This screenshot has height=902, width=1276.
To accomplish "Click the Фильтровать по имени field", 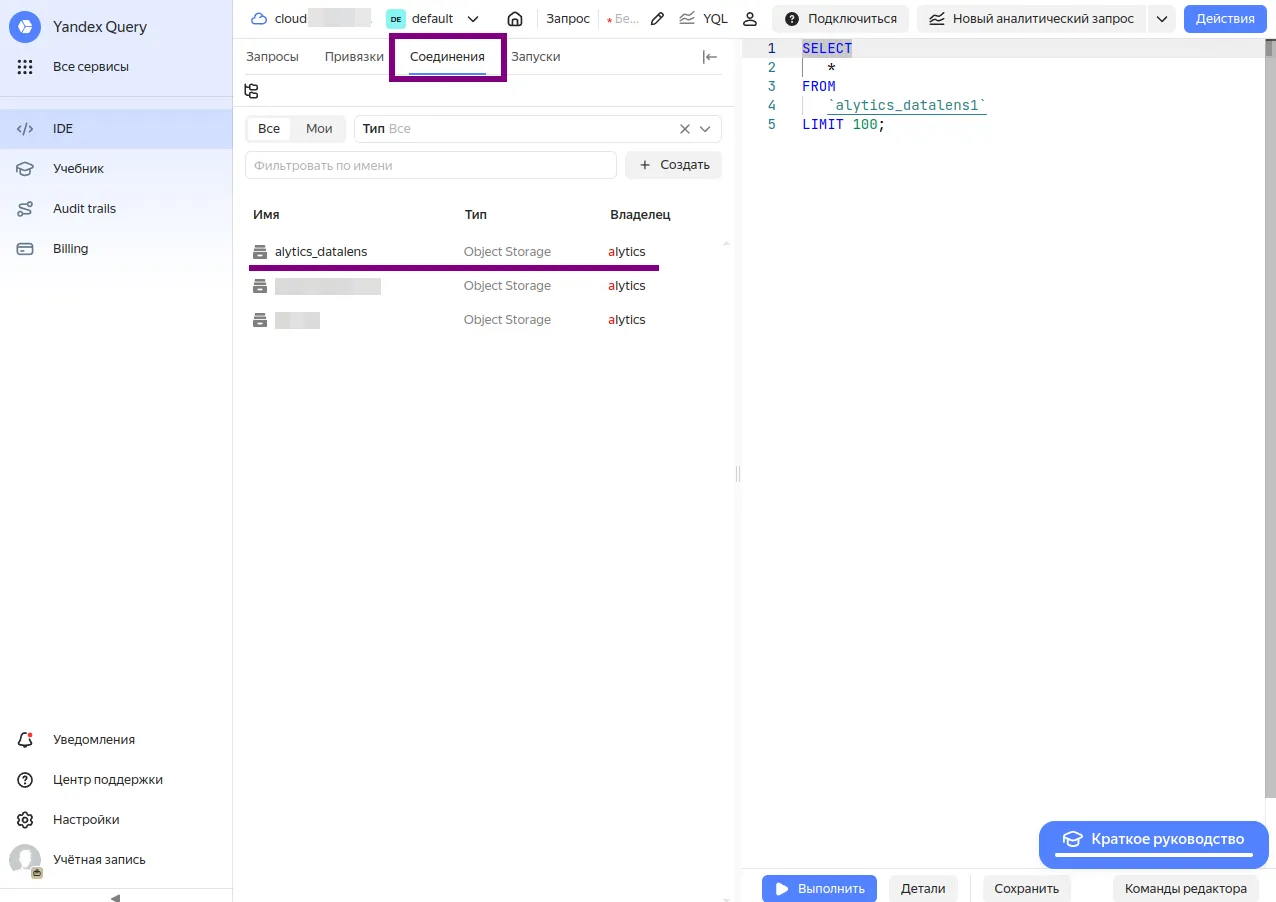I will click(431, 165).
